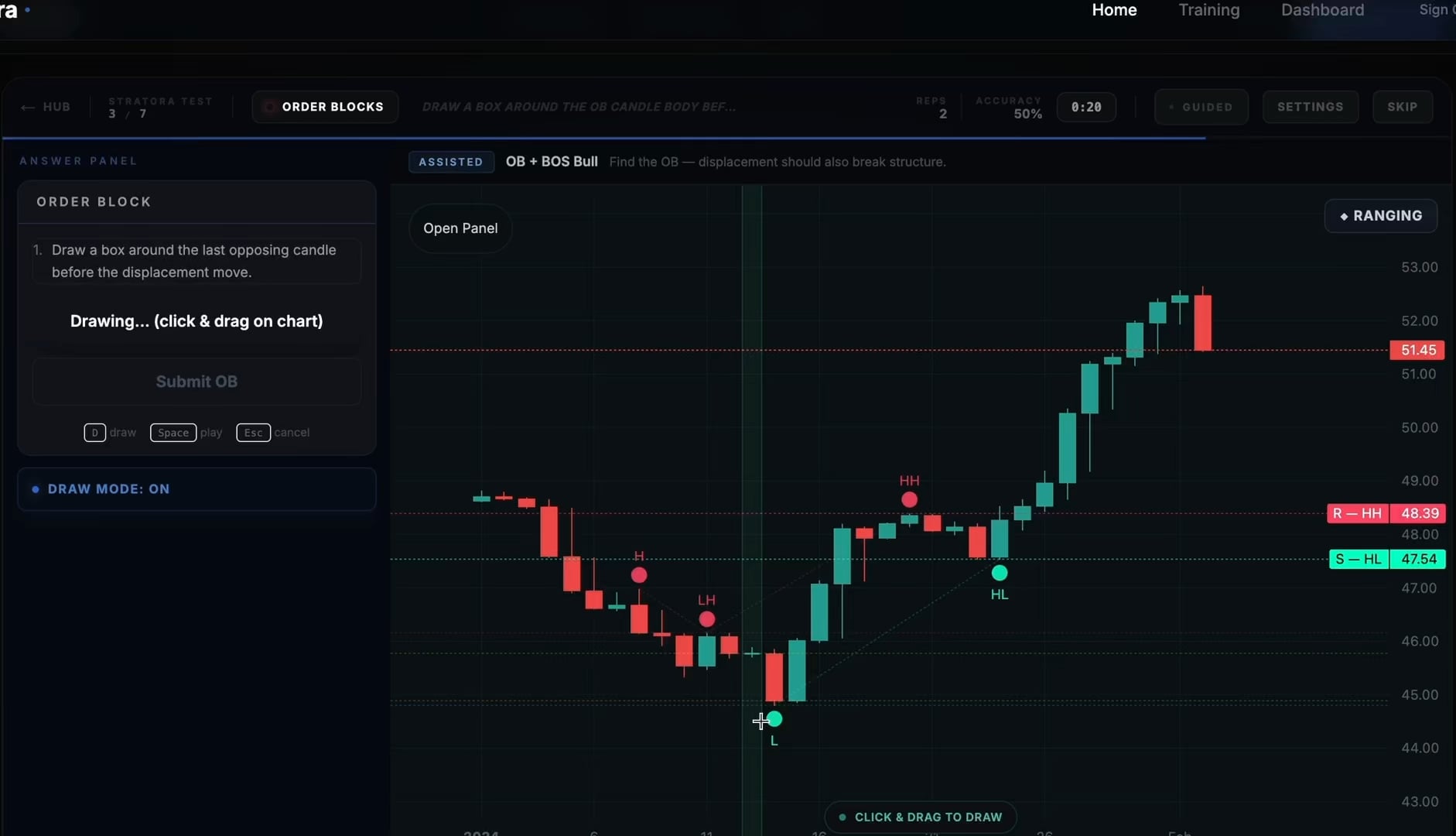1456x836 pixels.
Task: Expand the Open Panel button
Action: 460,228
